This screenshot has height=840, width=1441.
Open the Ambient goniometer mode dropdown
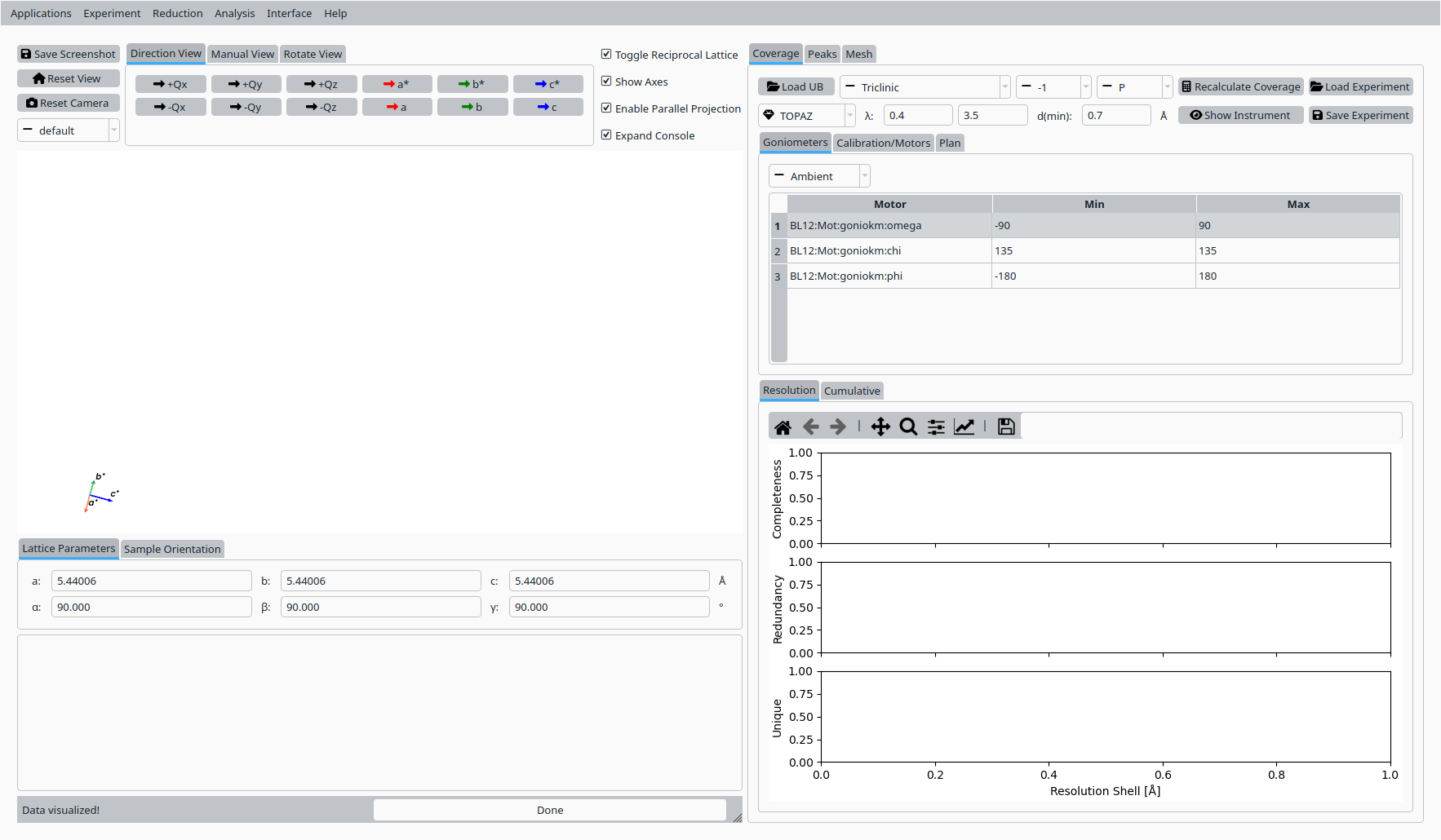(819, 176)
